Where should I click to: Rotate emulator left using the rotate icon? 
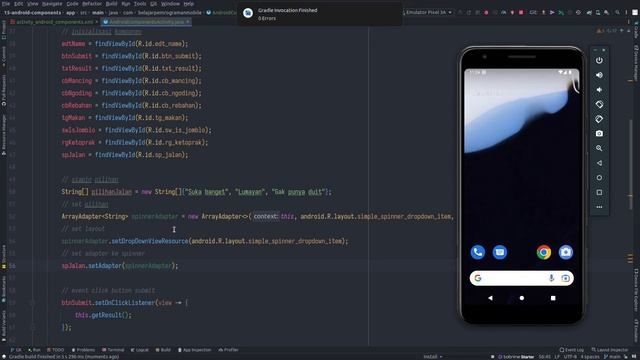[599, 104]
